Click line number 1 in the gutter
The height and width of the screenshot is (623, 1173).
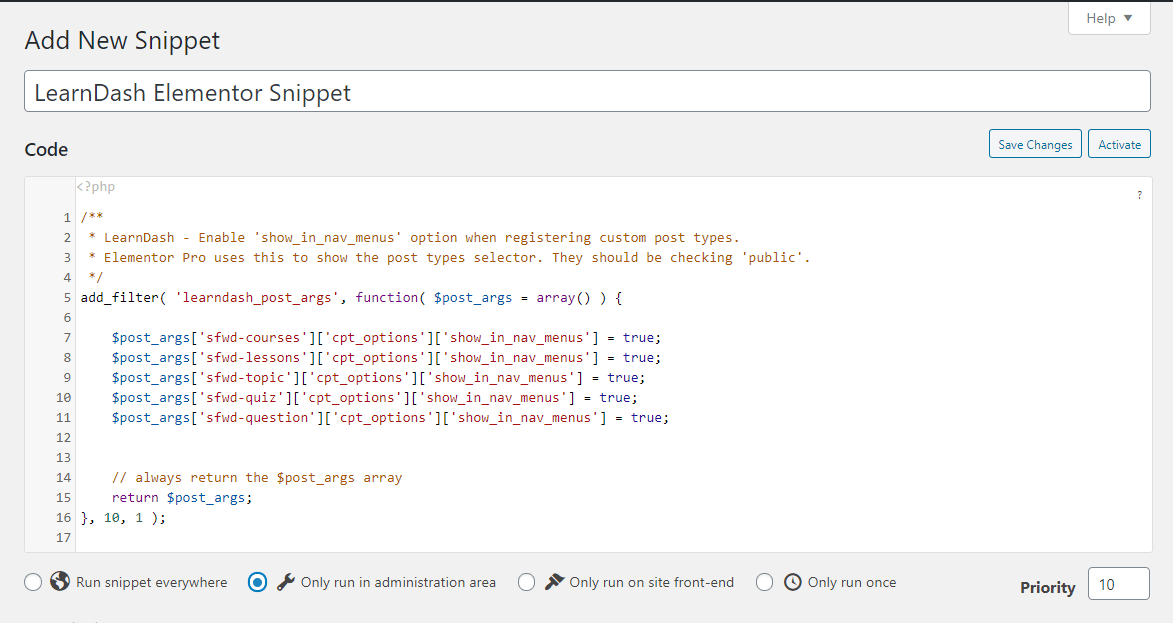[x=67, y=218]
